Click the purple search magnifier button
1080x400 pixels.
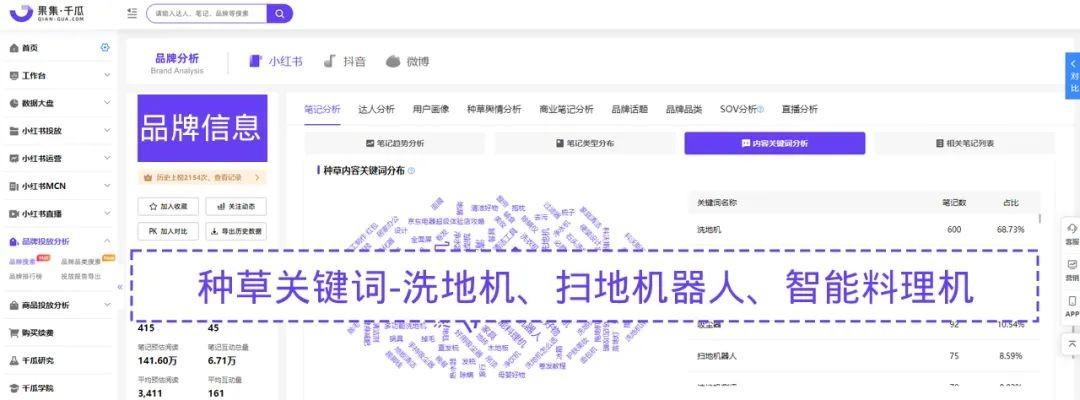tap(279, 13)
